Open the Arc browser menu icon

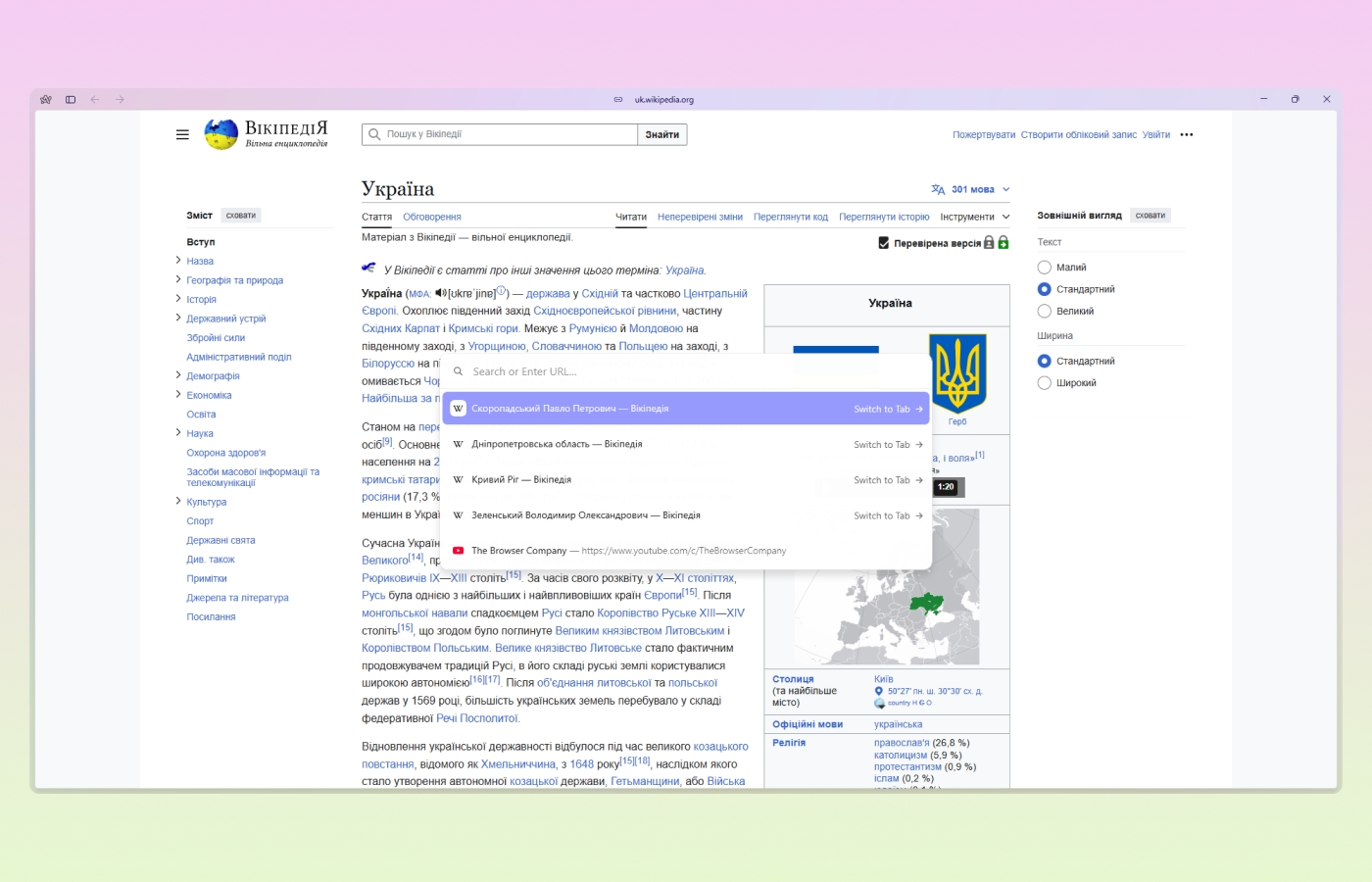(45, 99)
